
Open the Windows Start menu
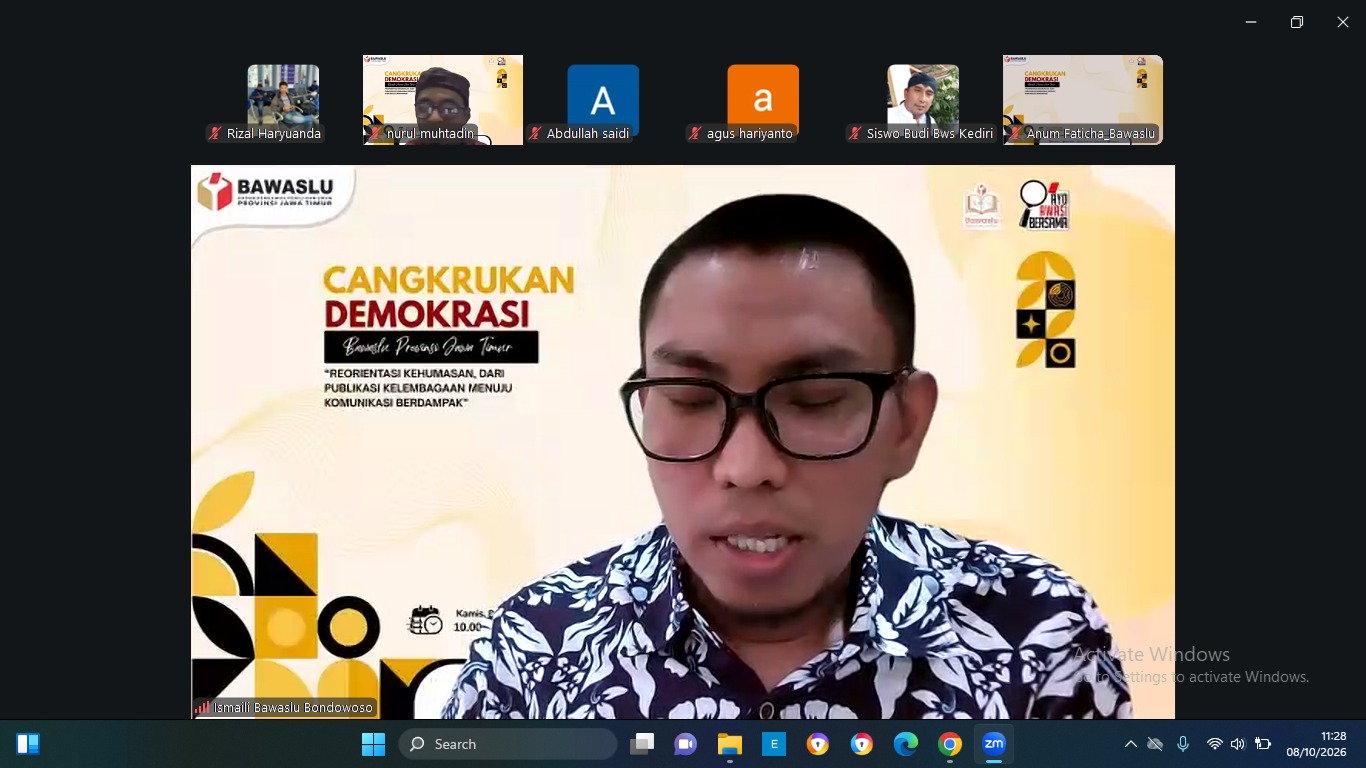(x=373, y=744)
